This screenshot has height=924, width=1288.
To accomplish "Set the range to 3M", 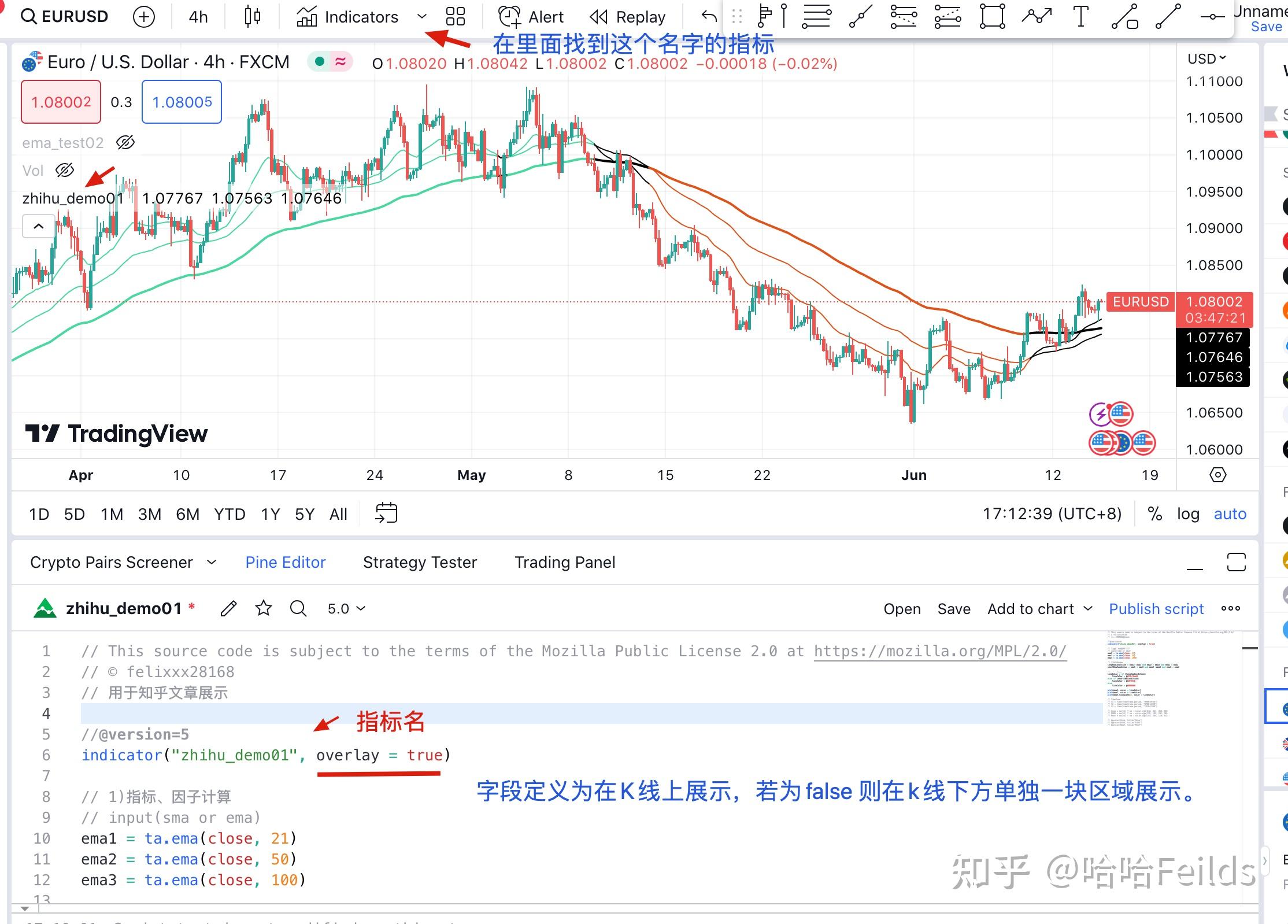I will (x=150, y=514).
